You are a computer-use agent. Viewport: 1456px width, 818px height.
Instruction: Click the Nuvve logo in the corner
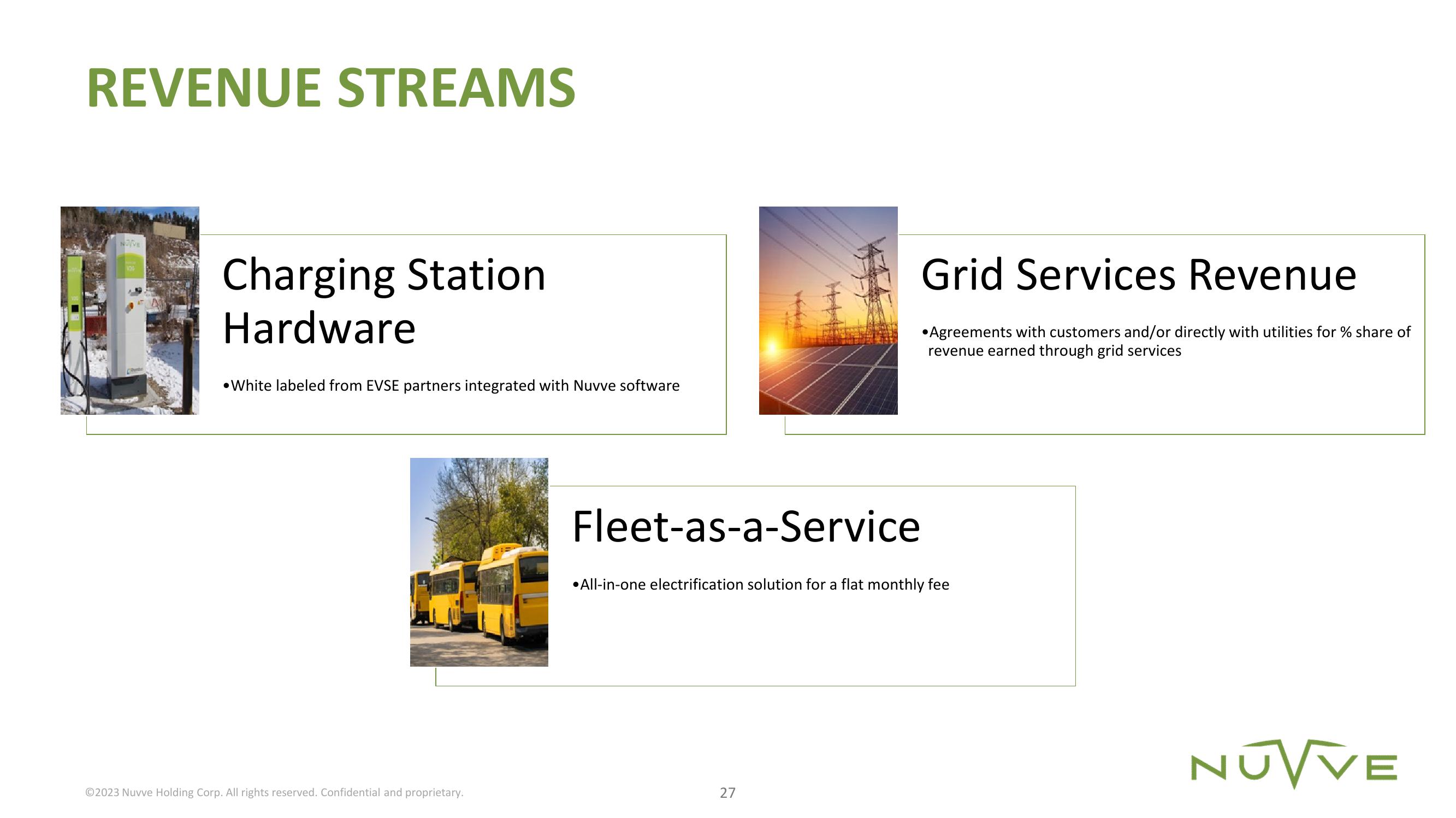tap(1294, 764)
